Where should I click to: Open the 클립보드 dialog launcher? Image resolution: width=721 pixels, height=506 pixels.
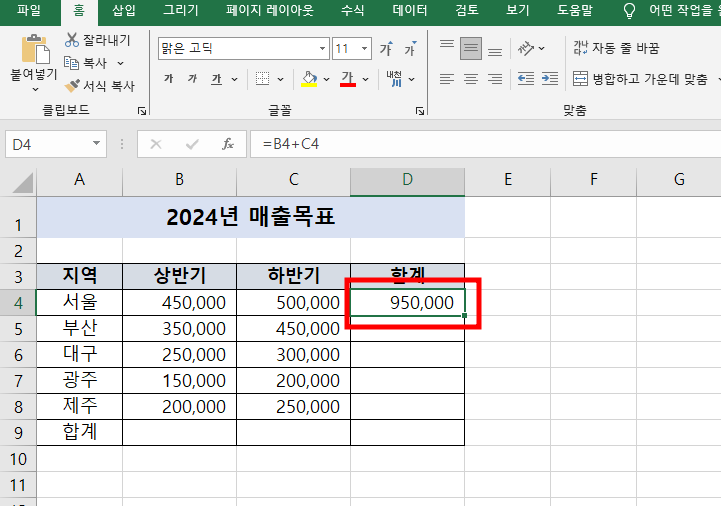coord(142,110)
